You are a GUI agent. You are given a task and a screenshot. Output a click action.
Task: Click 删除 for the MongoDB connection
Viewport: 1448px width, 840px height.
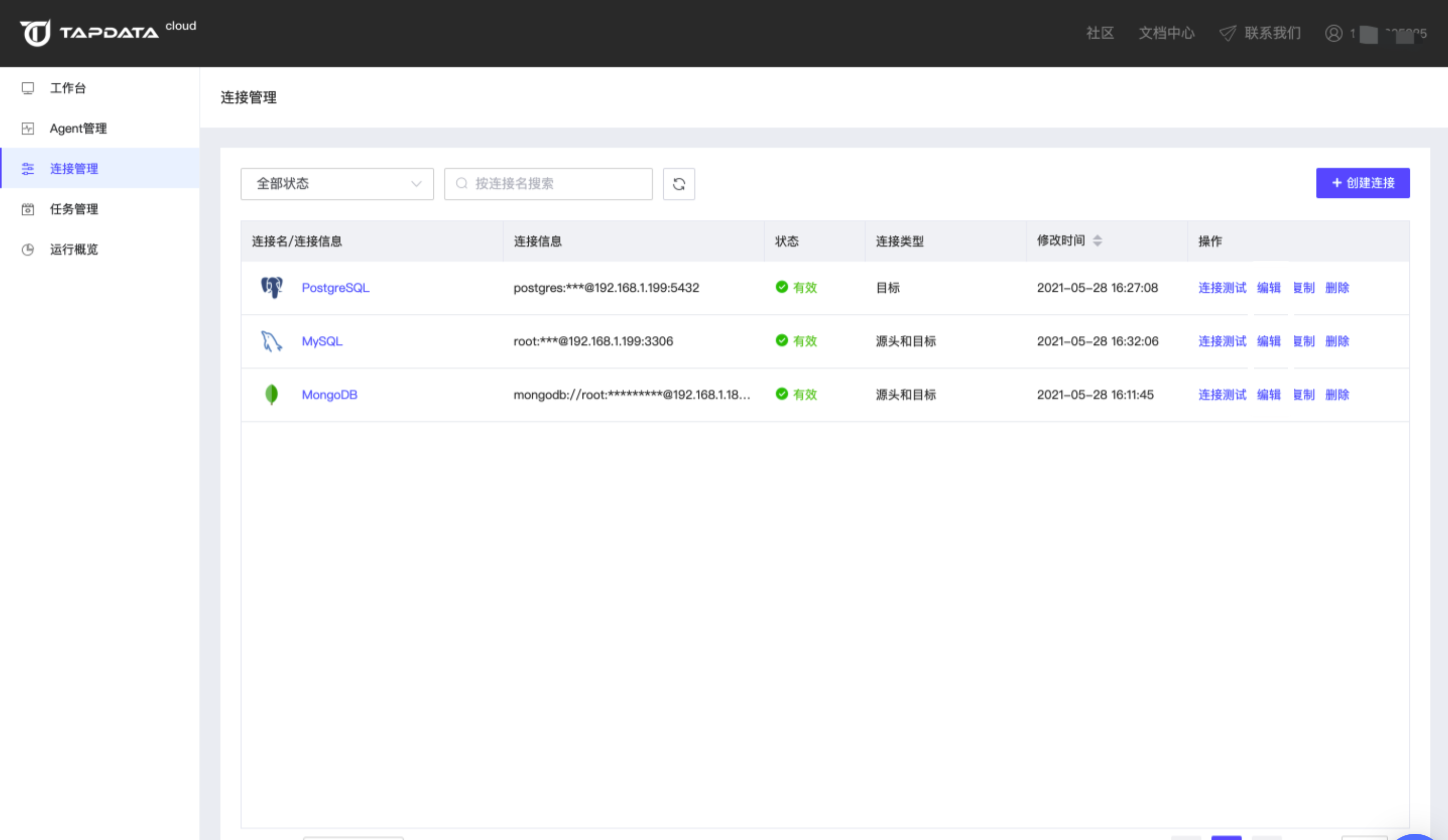1337,395
